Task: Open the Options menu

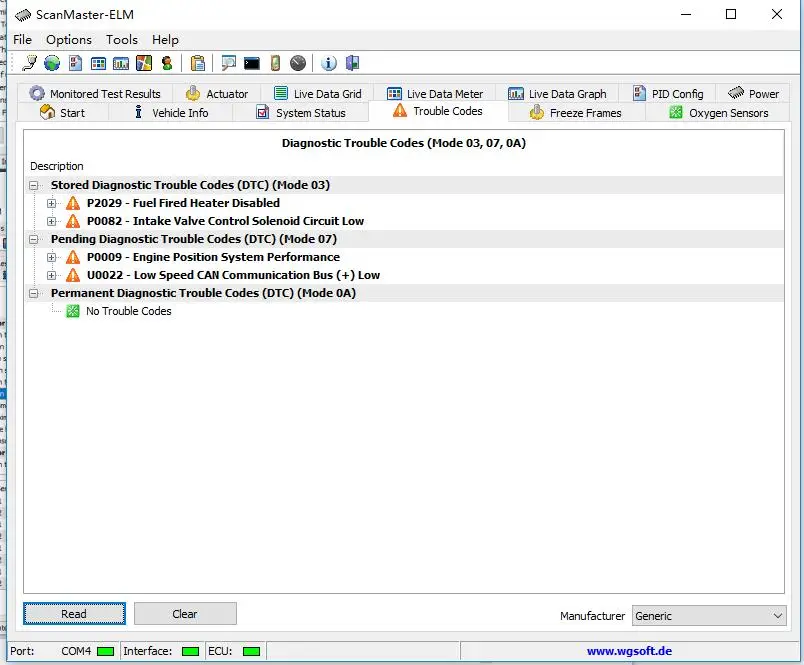Action: click(69, 39)
